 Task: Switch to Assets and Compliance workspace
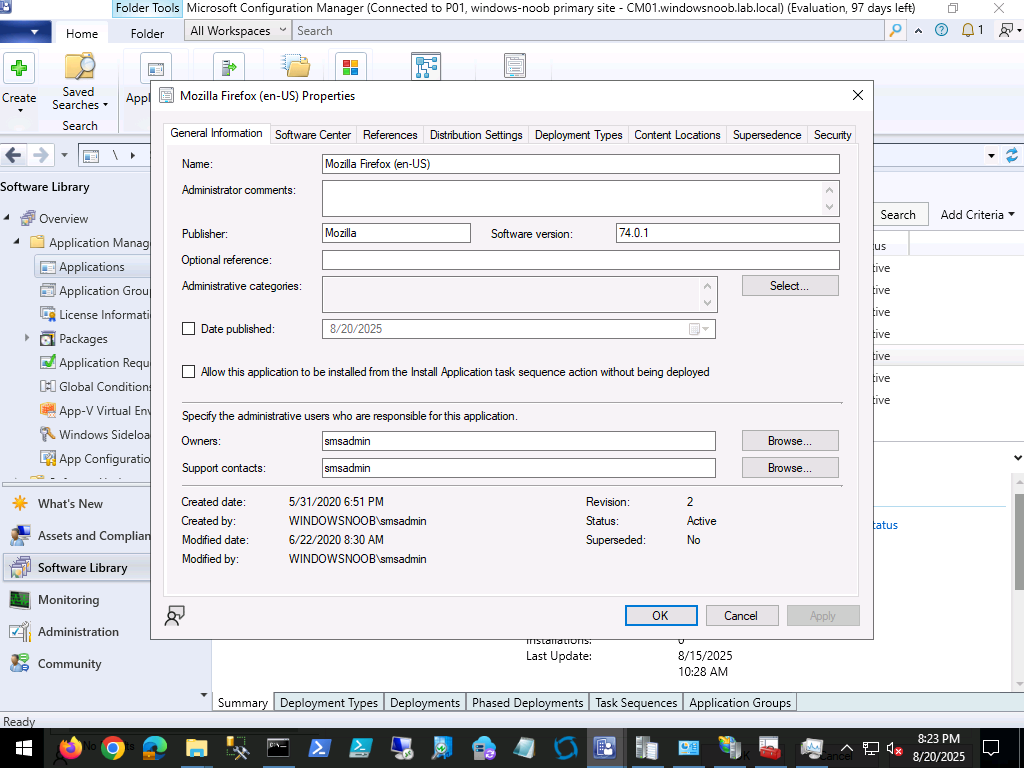pos(80,536)
